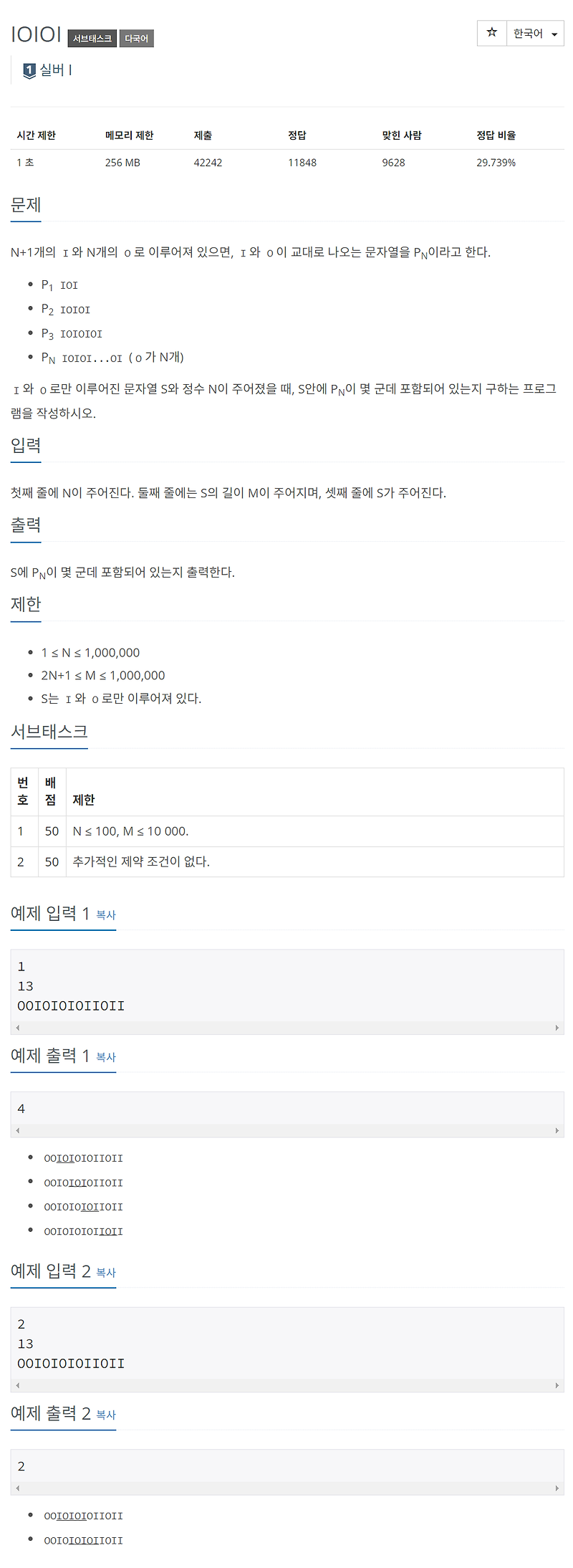Click the scrollbar below 예제 입력 2

[286, 1385]
